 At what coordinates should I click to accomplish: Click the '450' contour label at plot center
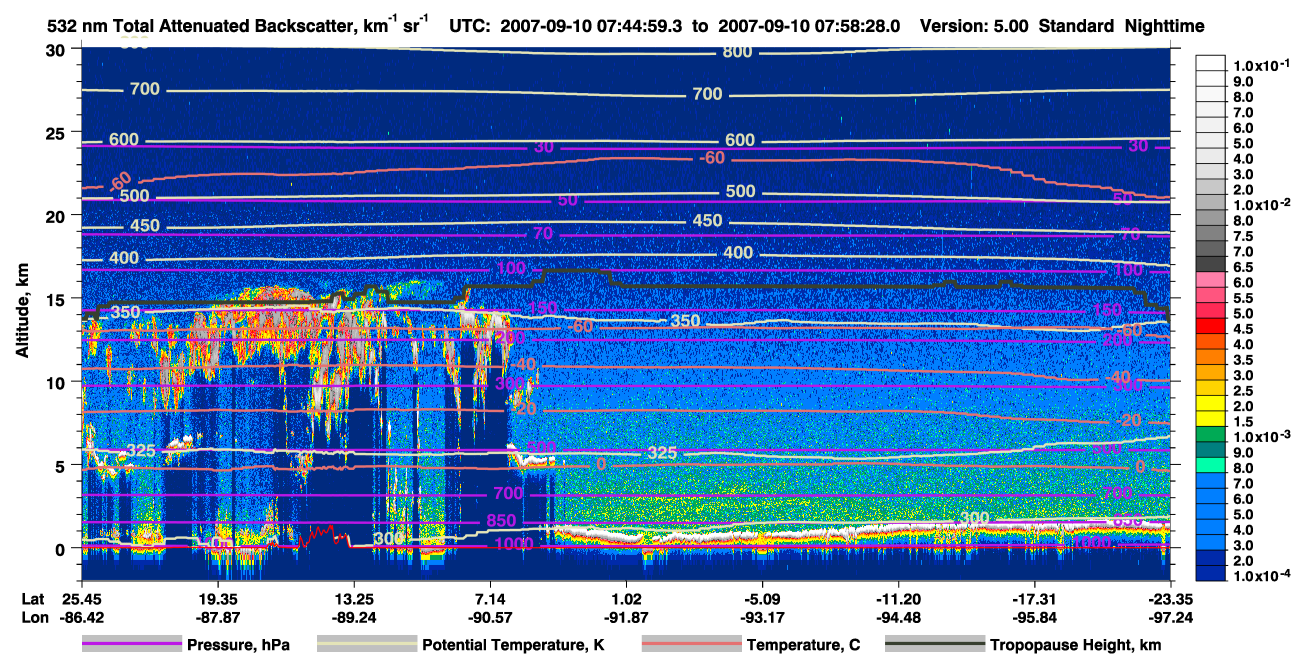[707, 221]
